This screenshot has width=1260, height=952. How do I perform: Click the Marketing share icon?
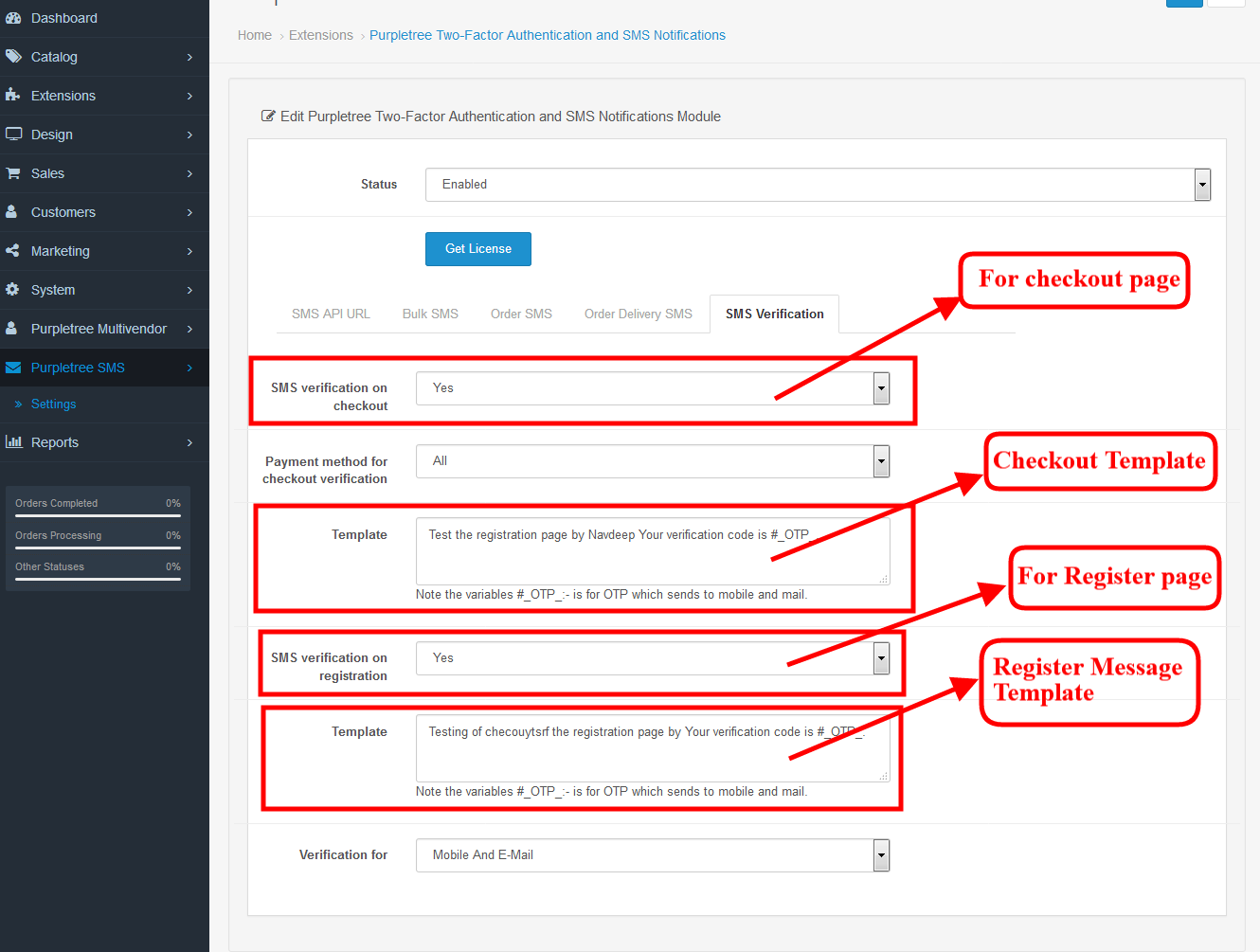tap(13, 251)
